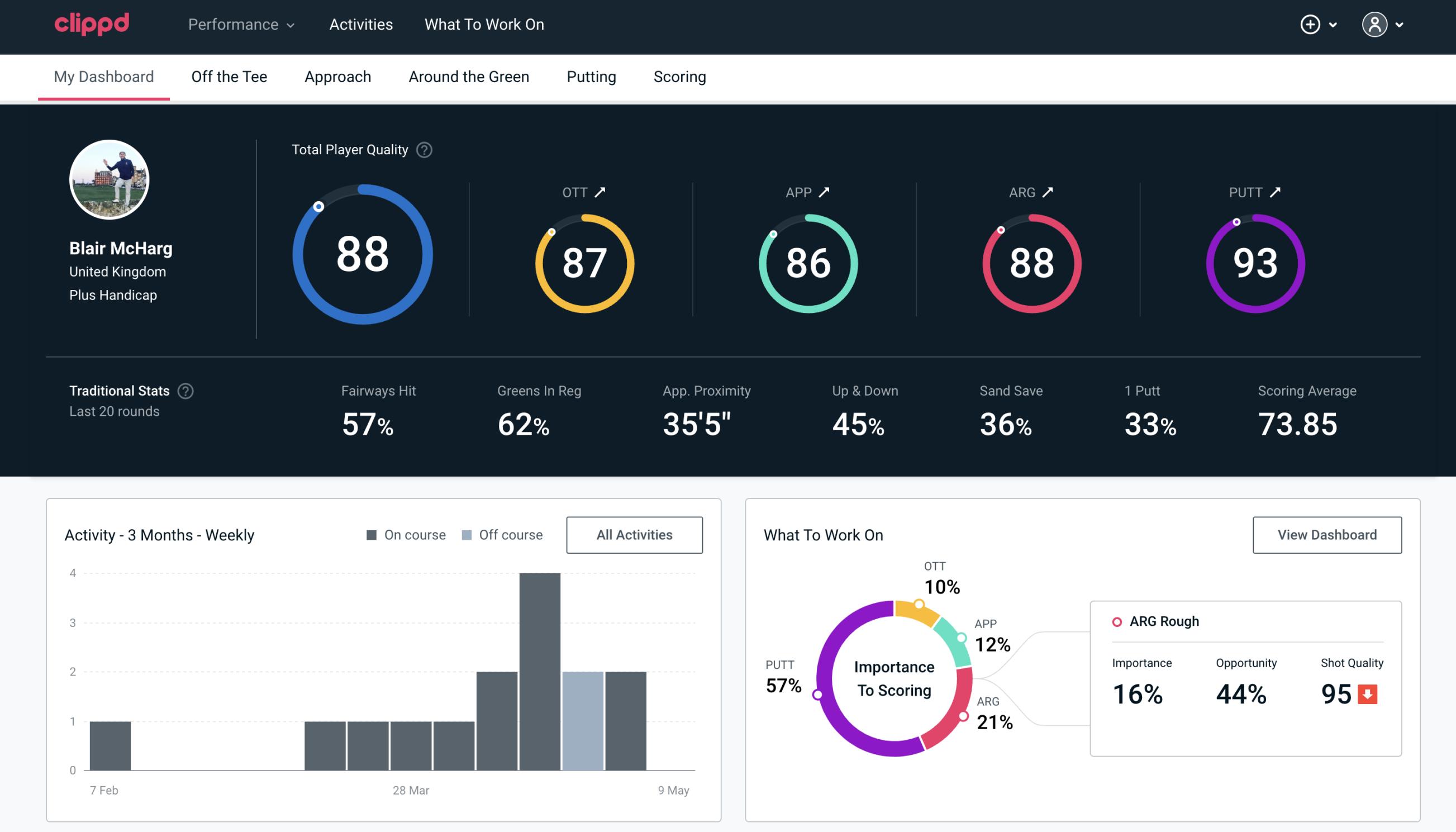Click the Total Player Quality help icon
This screenshot has height=832, width=1456.
[x=423, y=149]
